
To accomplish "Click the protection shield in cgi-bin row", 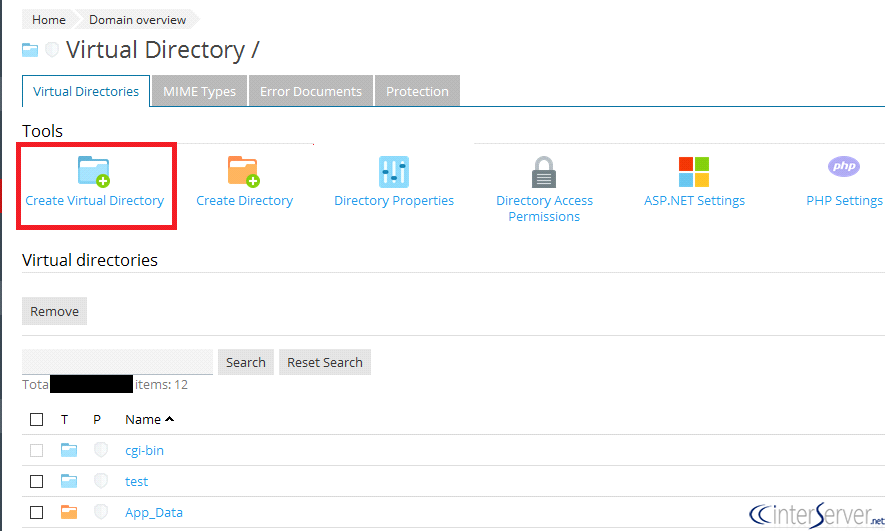I will pyautogui.click(x=101, y=450).
